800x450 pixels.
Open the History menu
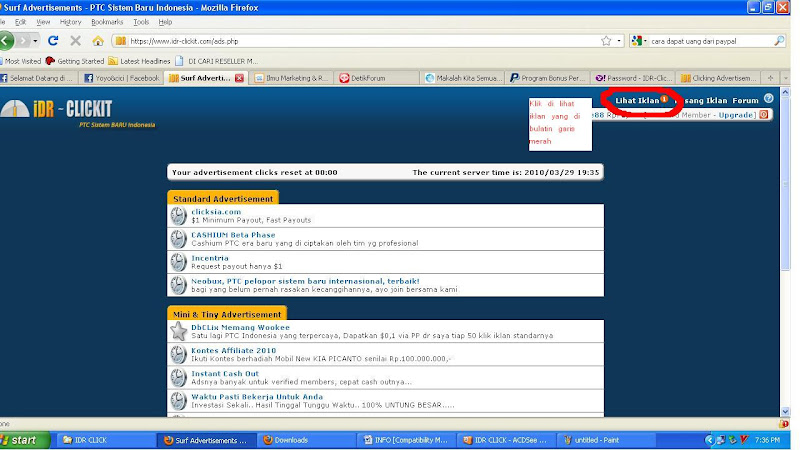coord(70,22)
